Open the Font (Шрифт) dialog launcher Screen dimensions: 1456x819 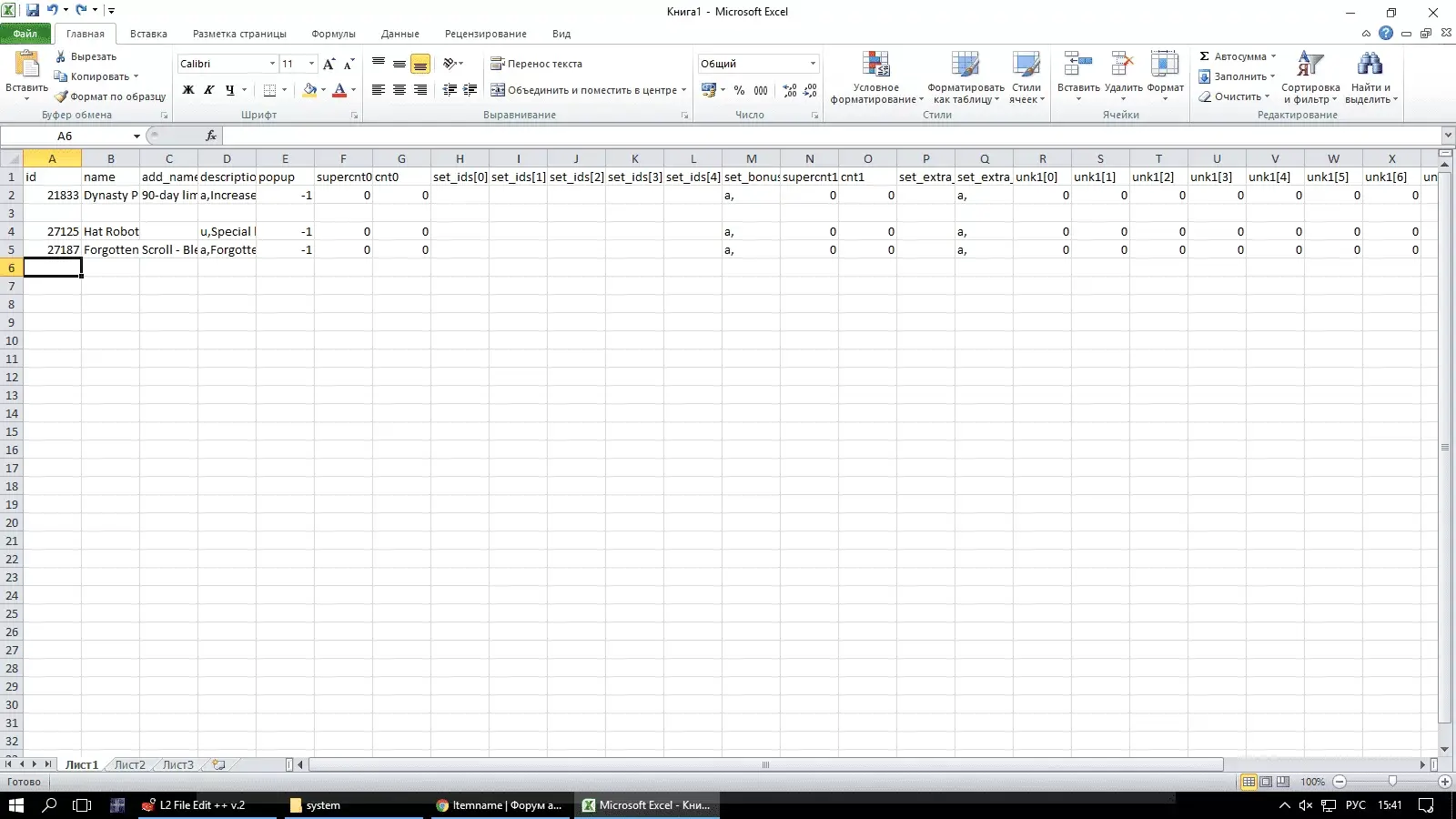click(354, 116)
